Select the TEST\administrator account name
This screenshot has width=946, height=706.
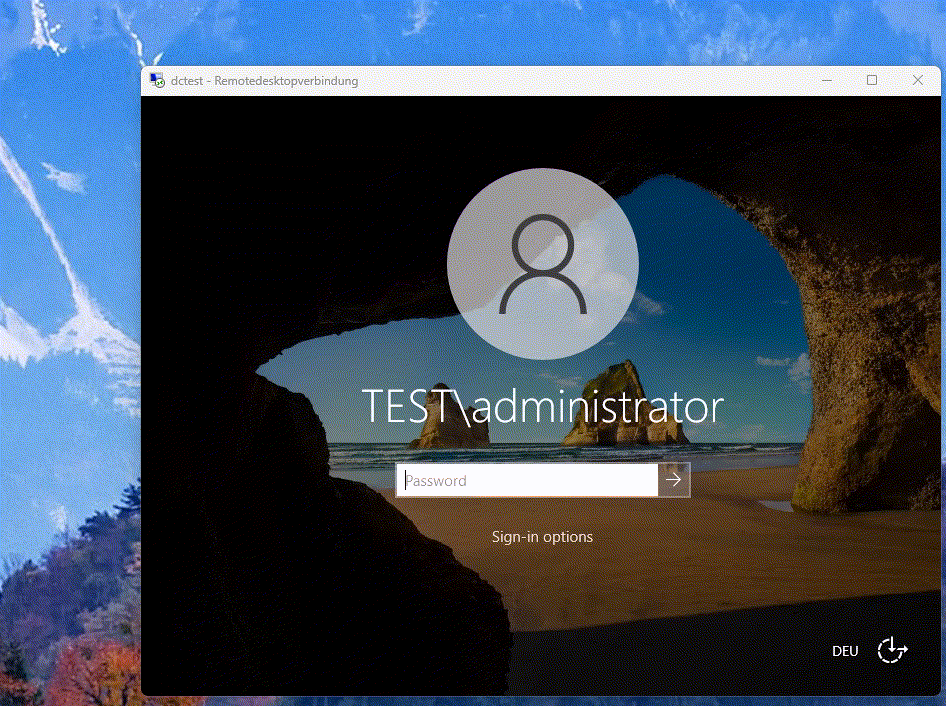pyautogui.click(x=542, y=407)
